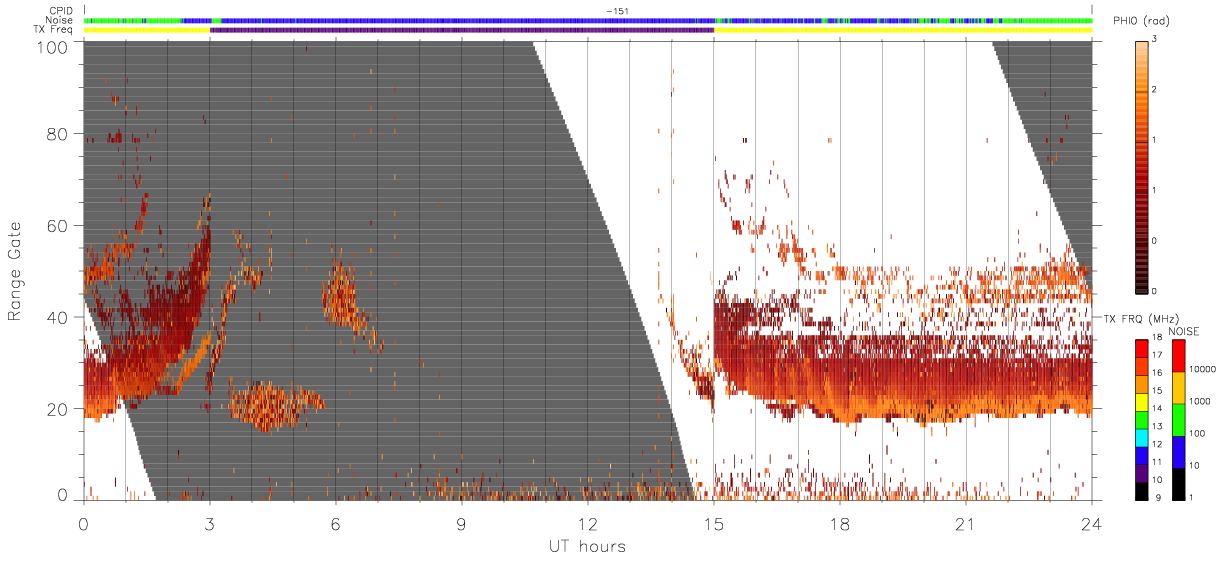This screenshot has width=1228, height=567.
Task: Click the 12 tick on UT hours axis
Action: pyautogui.click(x=587, y=523)
